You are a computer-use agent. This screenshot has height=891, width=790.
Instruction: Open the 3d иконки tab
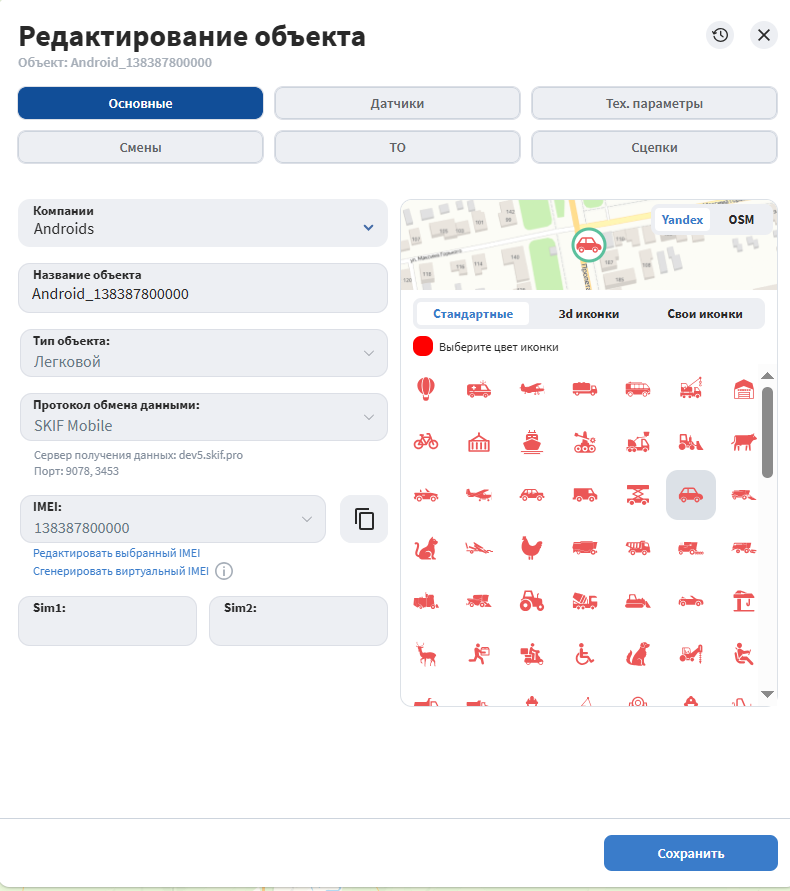pyautogui.click(x=588, y=314)
